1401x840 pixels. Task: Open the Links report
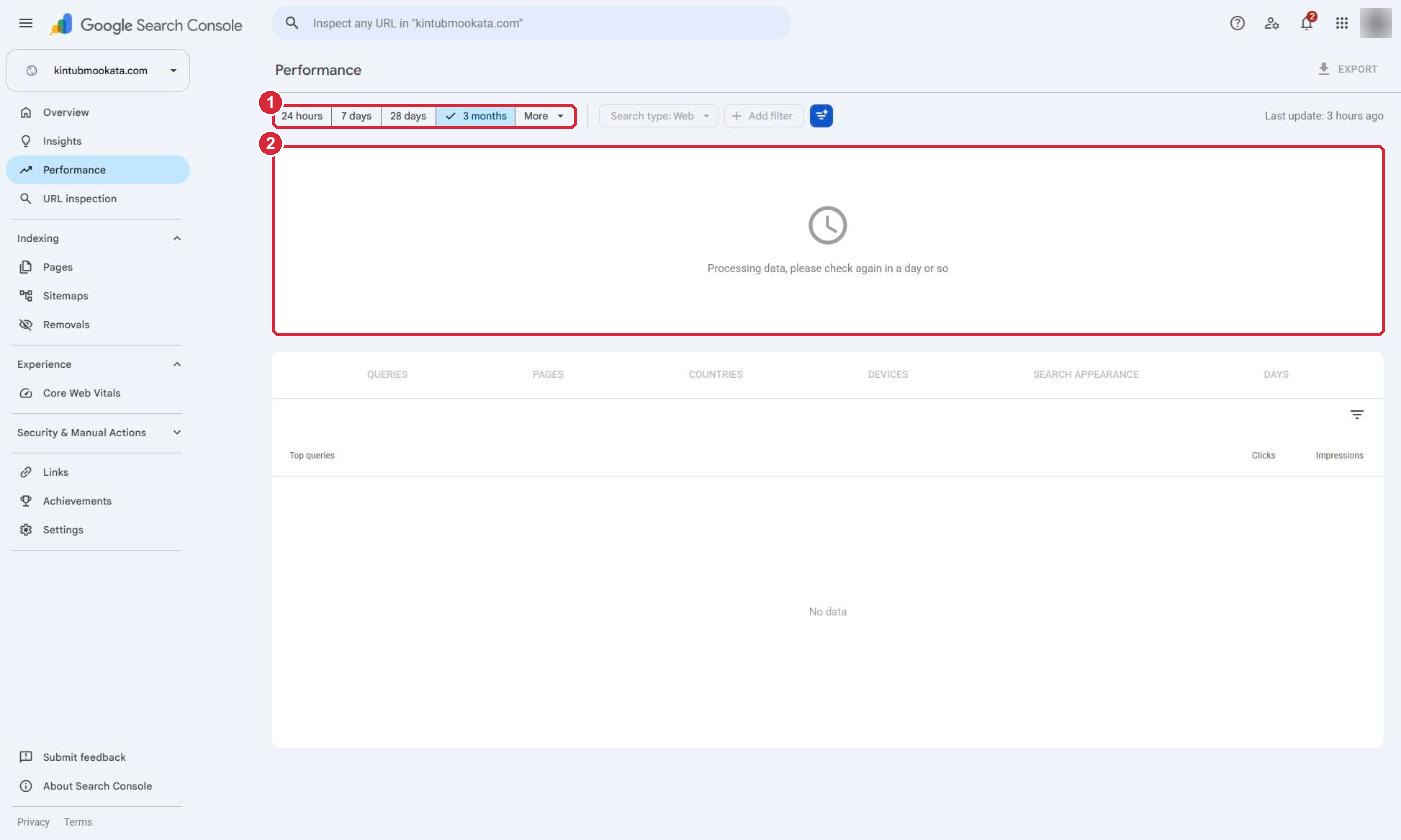98,472
